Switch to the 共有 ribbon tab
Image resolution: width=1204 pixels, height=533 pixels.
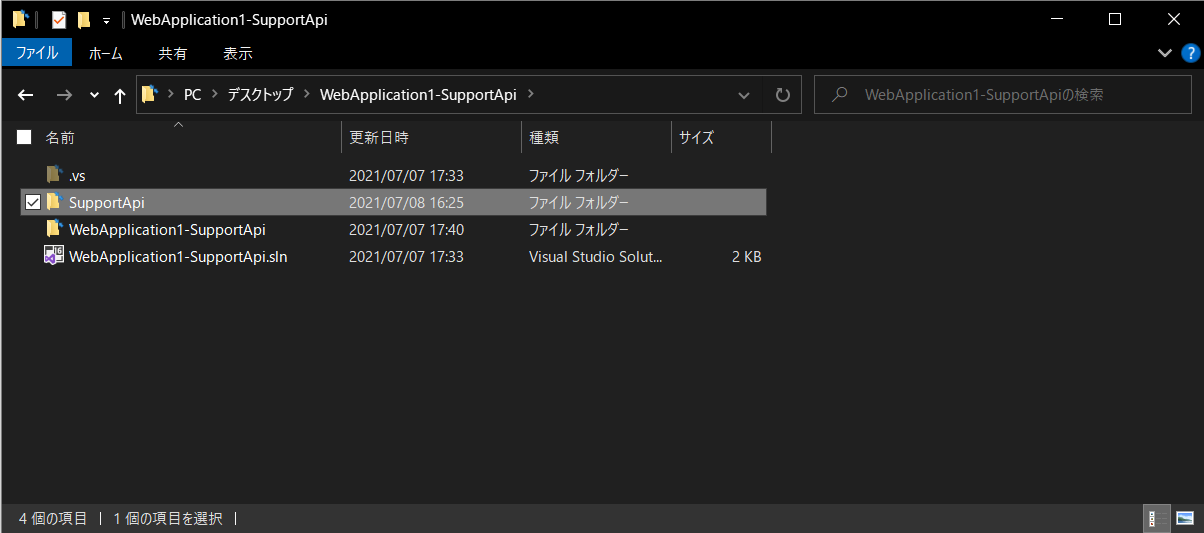click(x=173, y=53)
